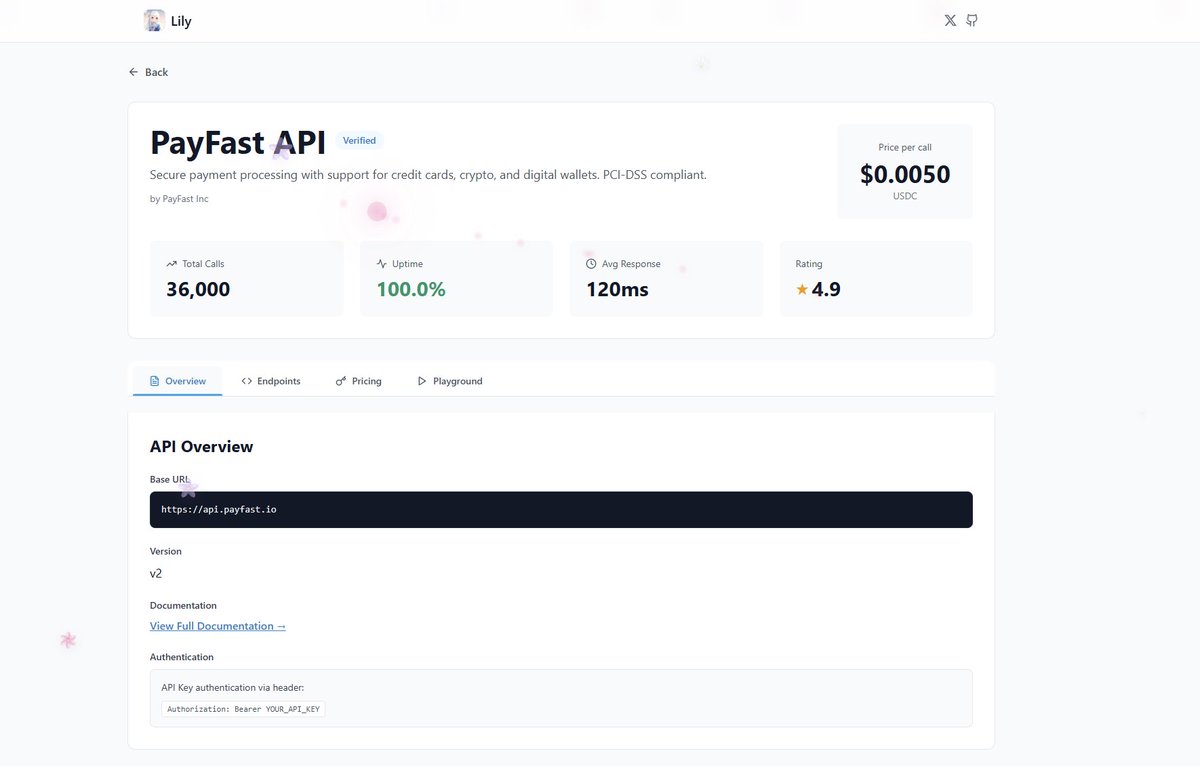The width and height of the screenshot is (1200, 766).
Task: Switch to the Endpoints tab
Action: [271, 381]
